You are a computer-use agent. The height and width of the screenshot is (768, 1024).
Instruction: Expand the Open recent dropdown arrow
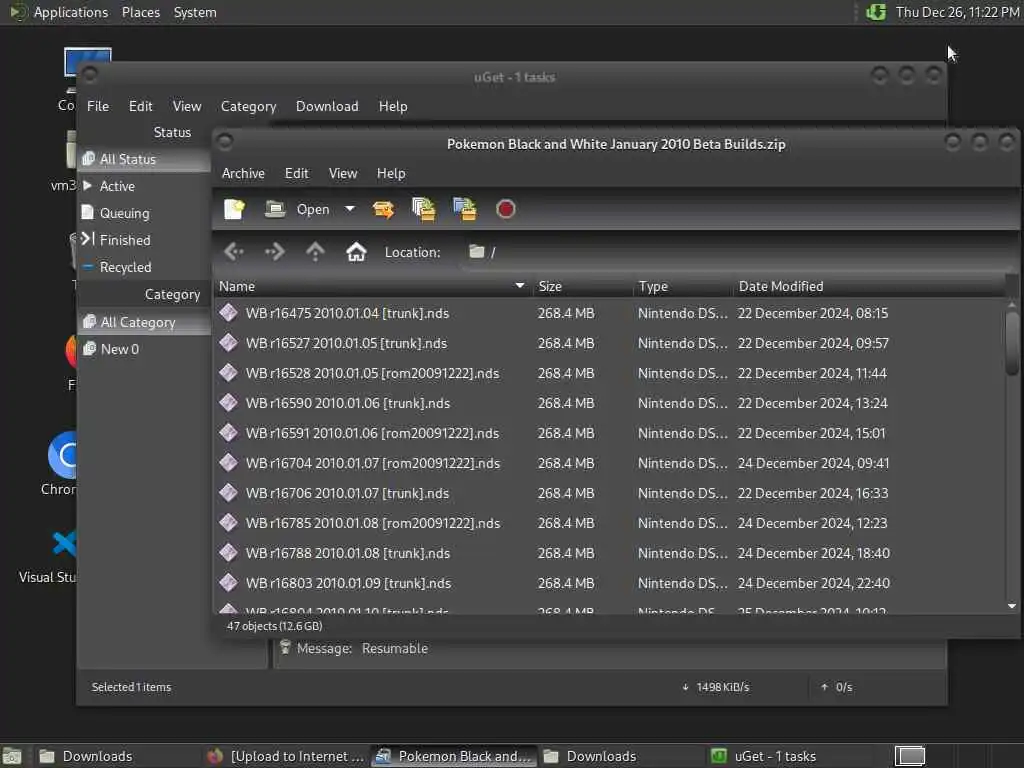(350, 209)
